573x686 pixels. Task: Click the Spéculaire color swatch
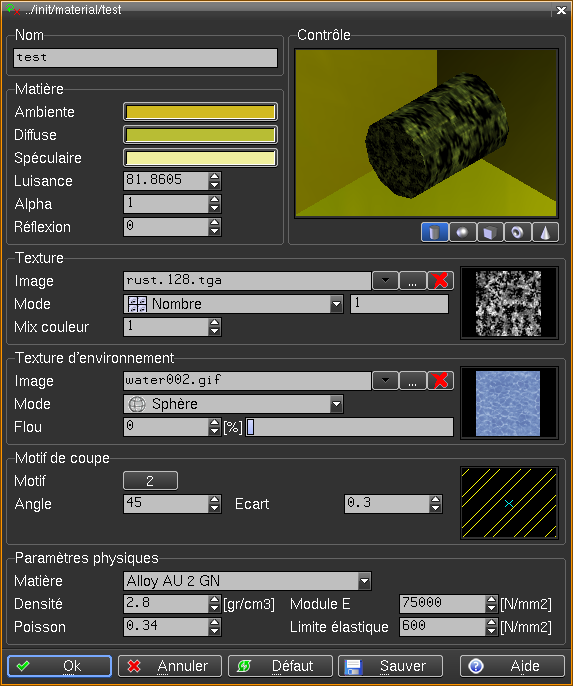point(200,158)
